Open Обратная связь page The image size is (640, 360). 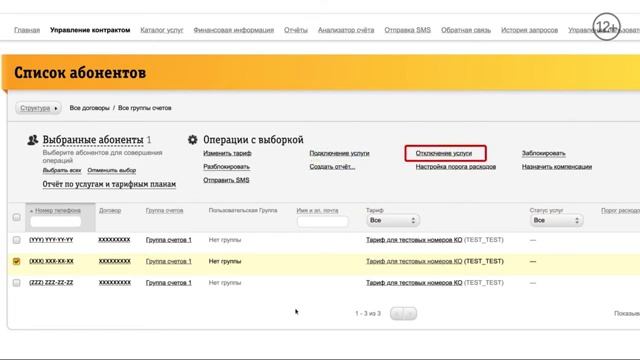coord(466,30)
